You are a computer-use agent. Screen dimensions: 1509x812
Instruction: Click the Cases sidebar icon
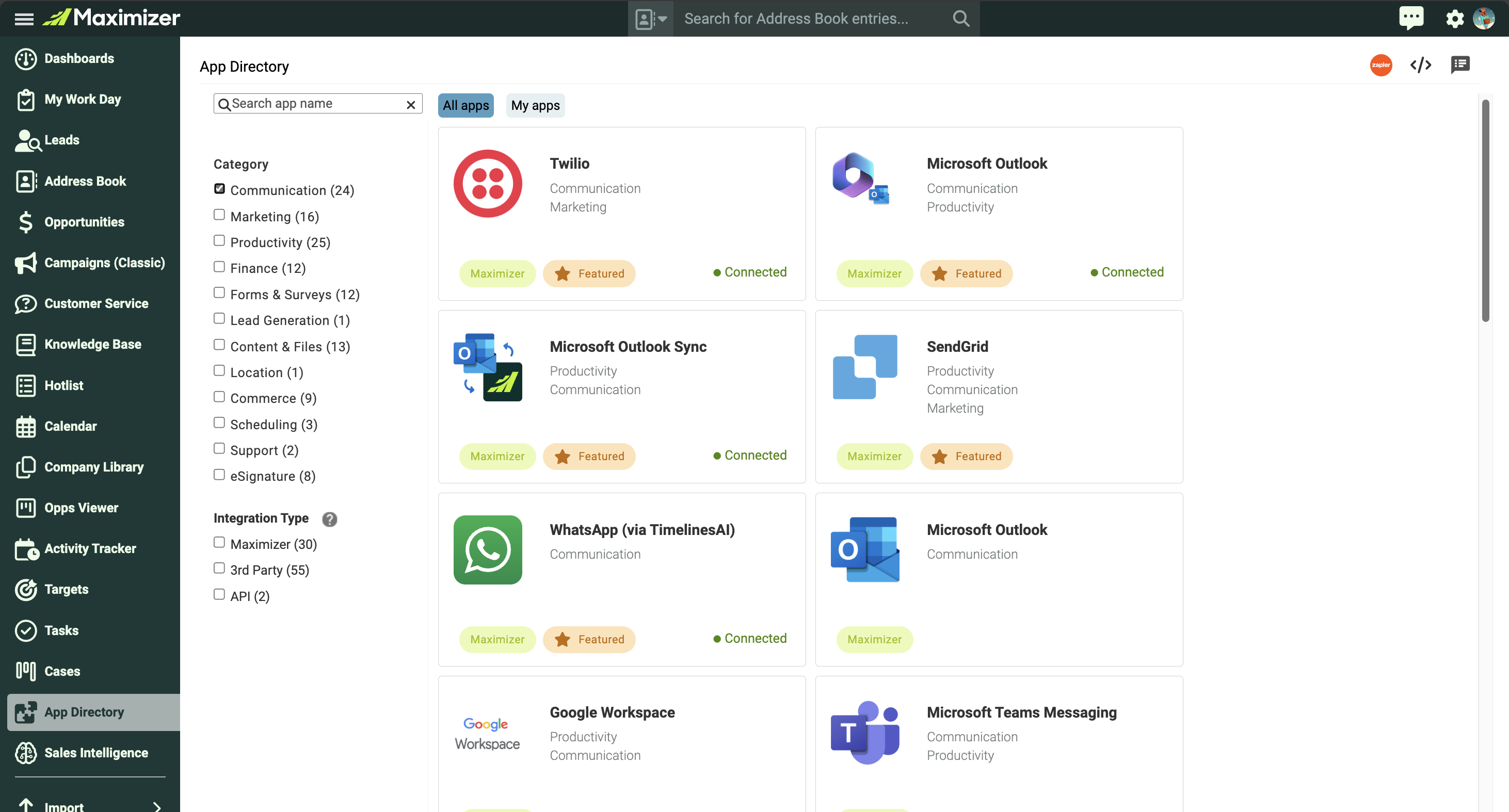26,671
